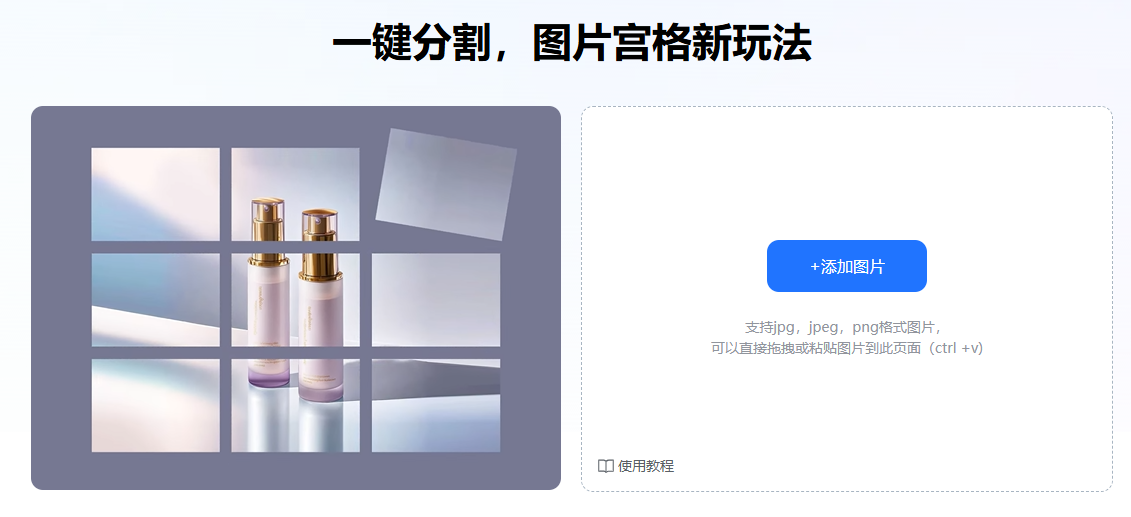Open the 使用教程 tutorial link
This screenshot has height=517, width=1131.
(646, 466)
